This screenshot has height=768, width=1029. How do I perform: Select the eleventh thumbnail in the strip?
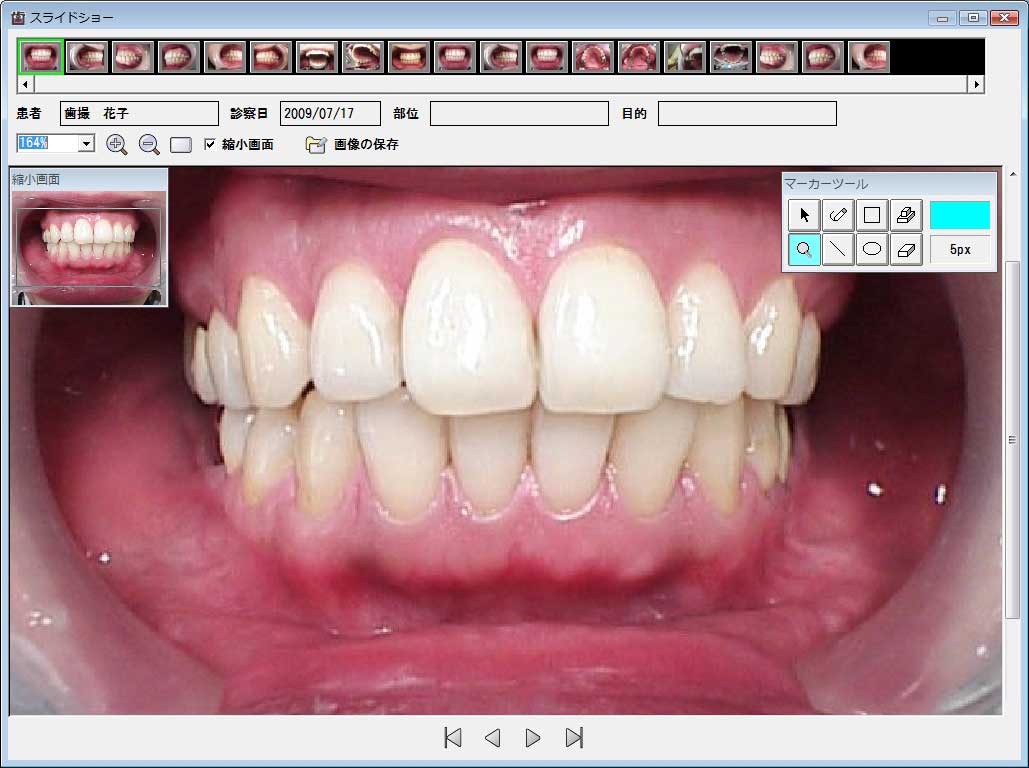pos(500,56)
